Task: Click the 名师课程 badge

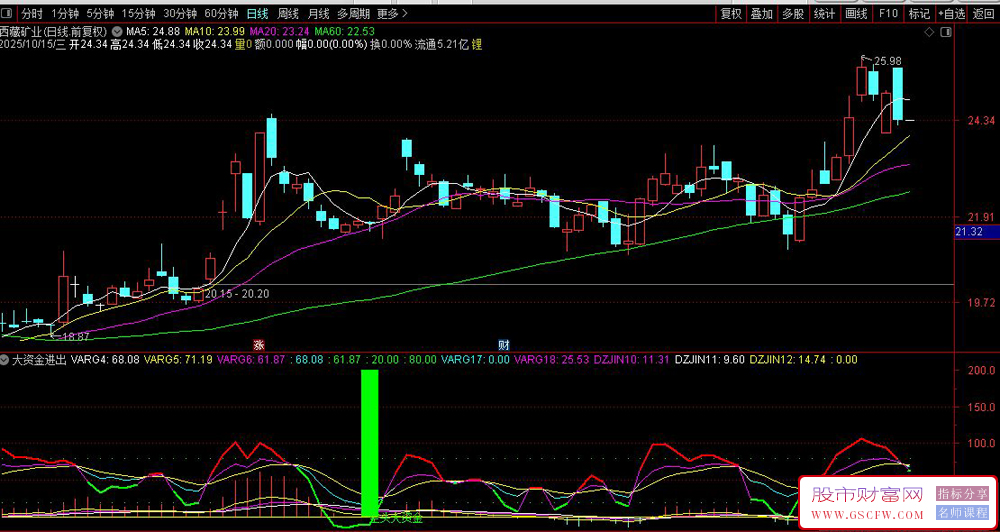Action: [x=961, y=513]
